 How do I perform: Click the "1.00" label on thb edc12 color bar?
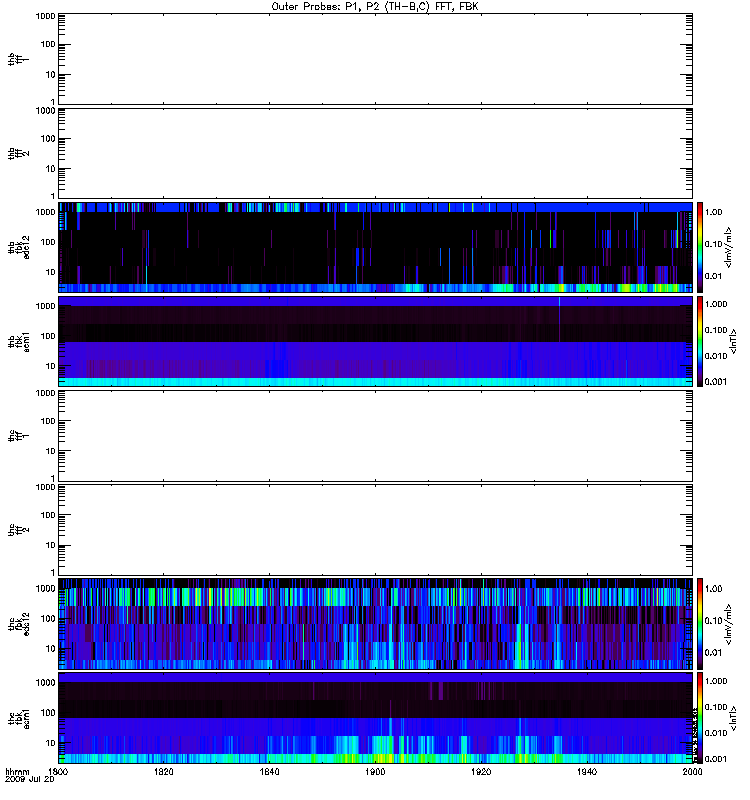[713, 212]
